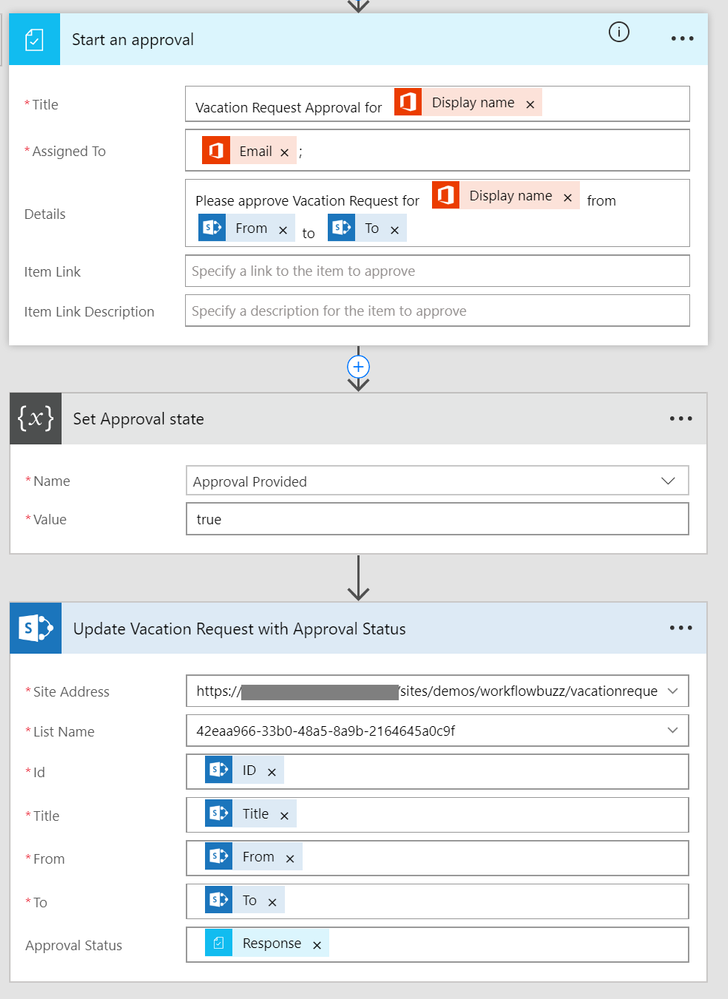Click the plus insert step button

(x=358, y=367)
